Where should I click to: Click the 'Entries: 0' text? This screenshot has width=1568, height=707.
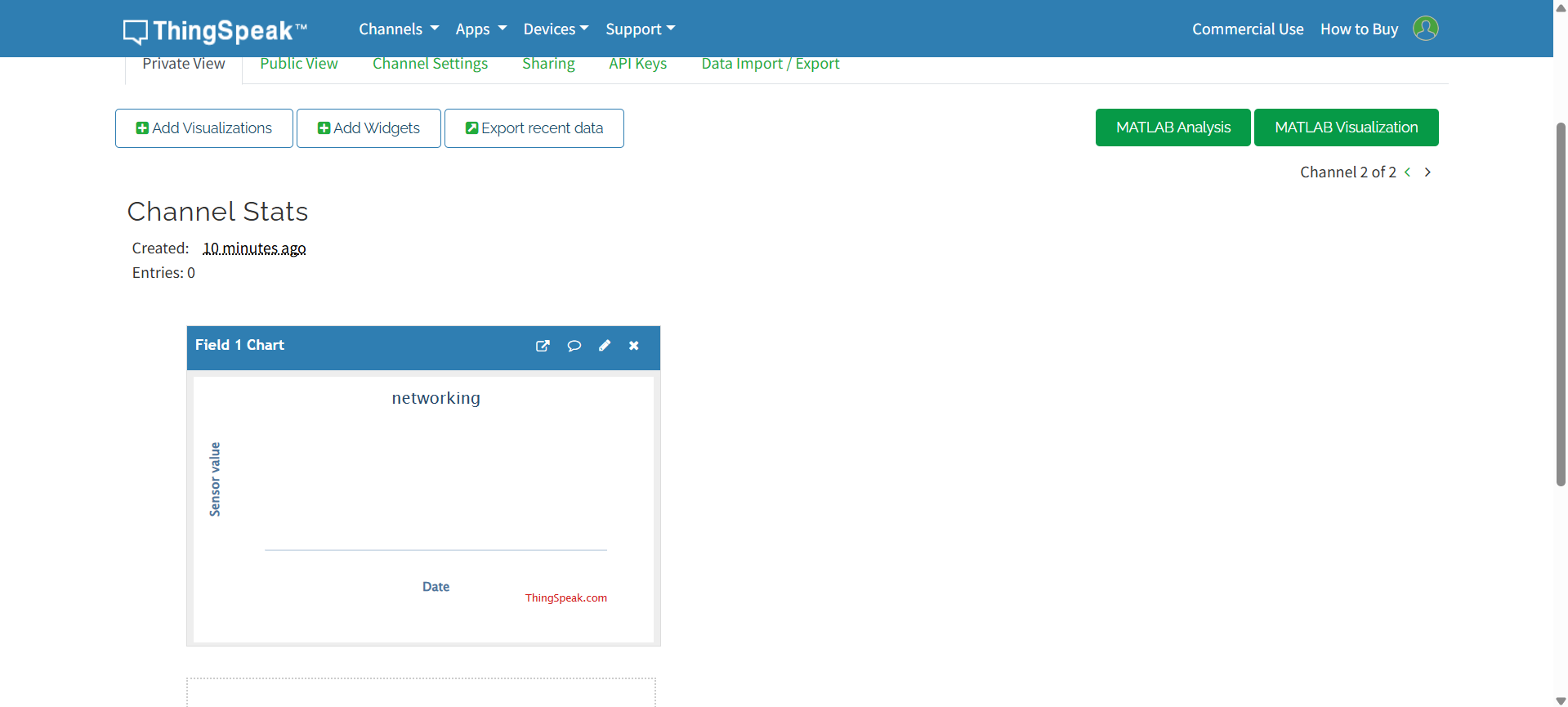click(x=163, y=273)
